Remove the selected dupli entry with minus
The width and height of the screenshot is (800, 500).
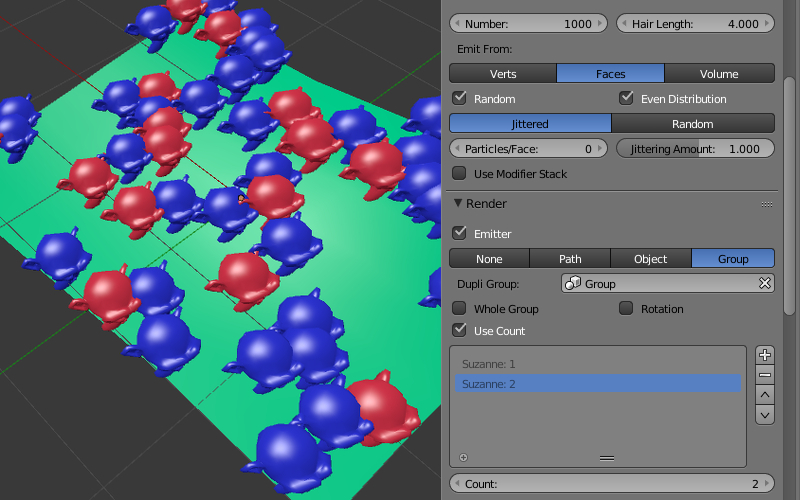(765, 374)
